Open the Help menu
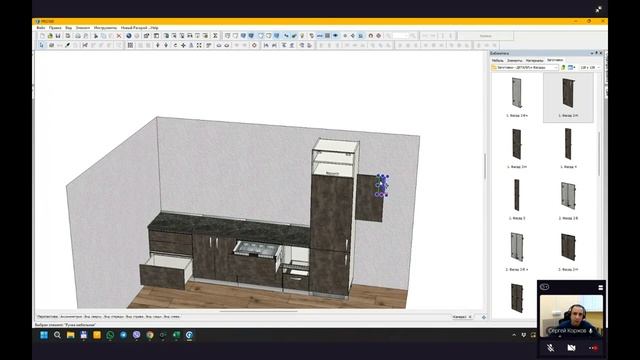The width and height of the screenshot is (640, 360). tap(154, 28)
